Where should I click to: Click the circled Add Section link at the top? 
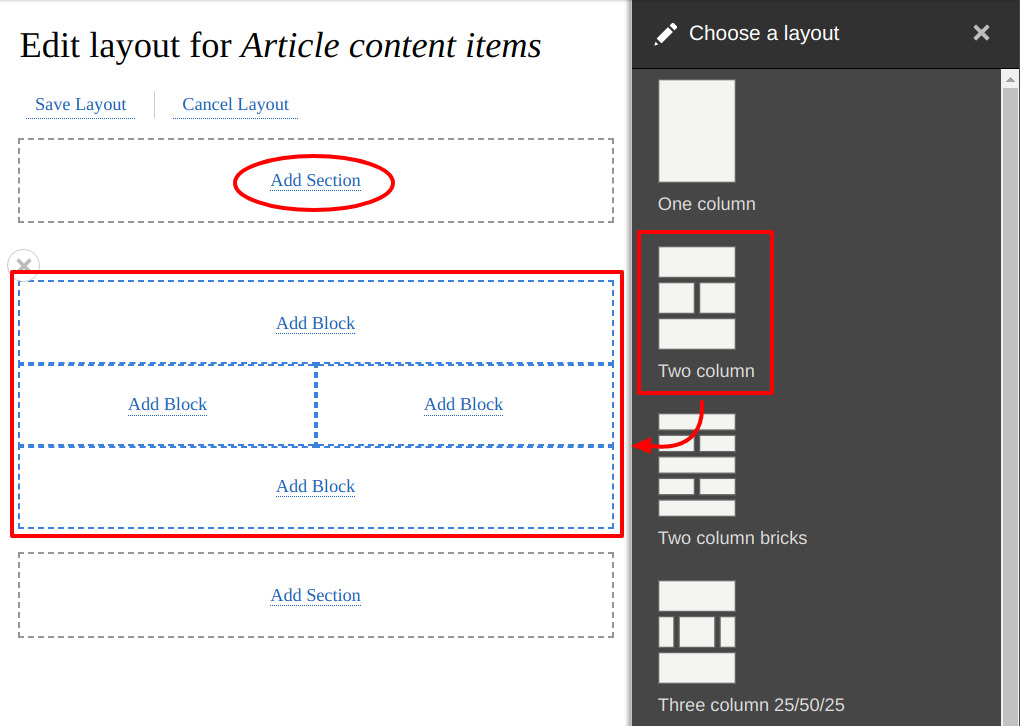pos(315,180)
